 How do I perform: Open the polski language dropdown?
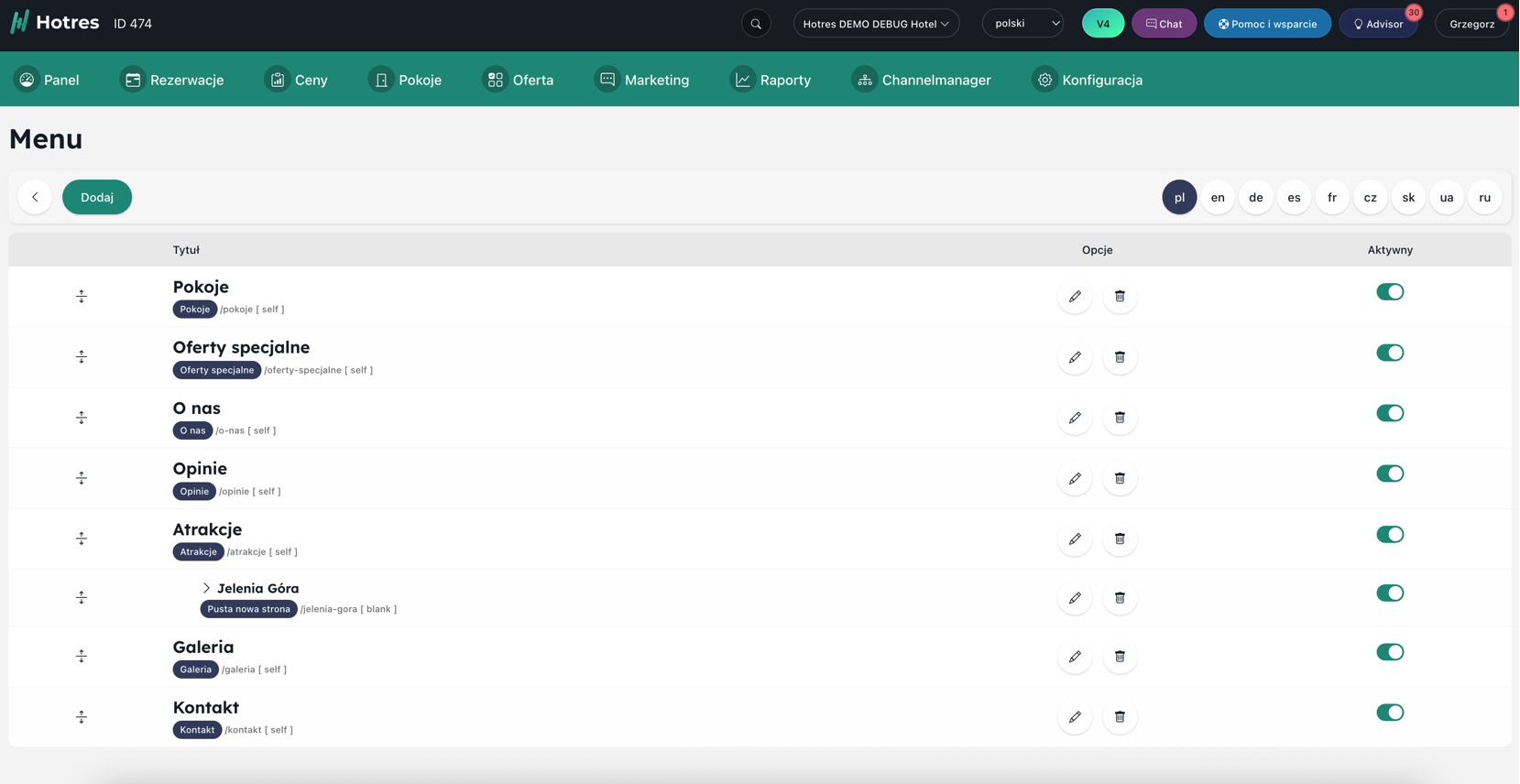[1022, 24]
